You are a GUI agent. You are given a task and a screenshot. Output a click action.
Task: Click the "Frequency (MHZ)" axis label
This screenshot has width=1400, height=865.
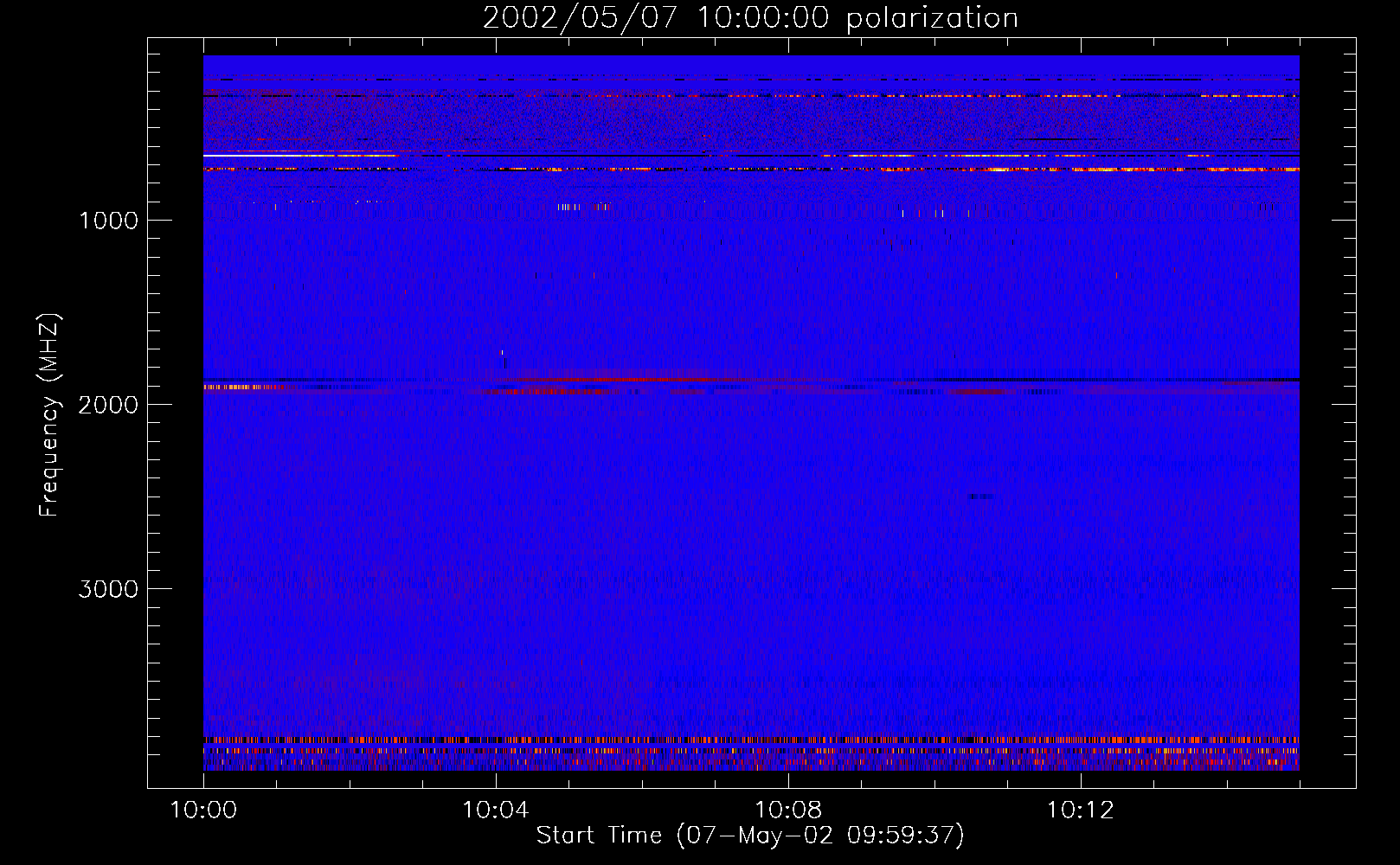coord(49,415)
